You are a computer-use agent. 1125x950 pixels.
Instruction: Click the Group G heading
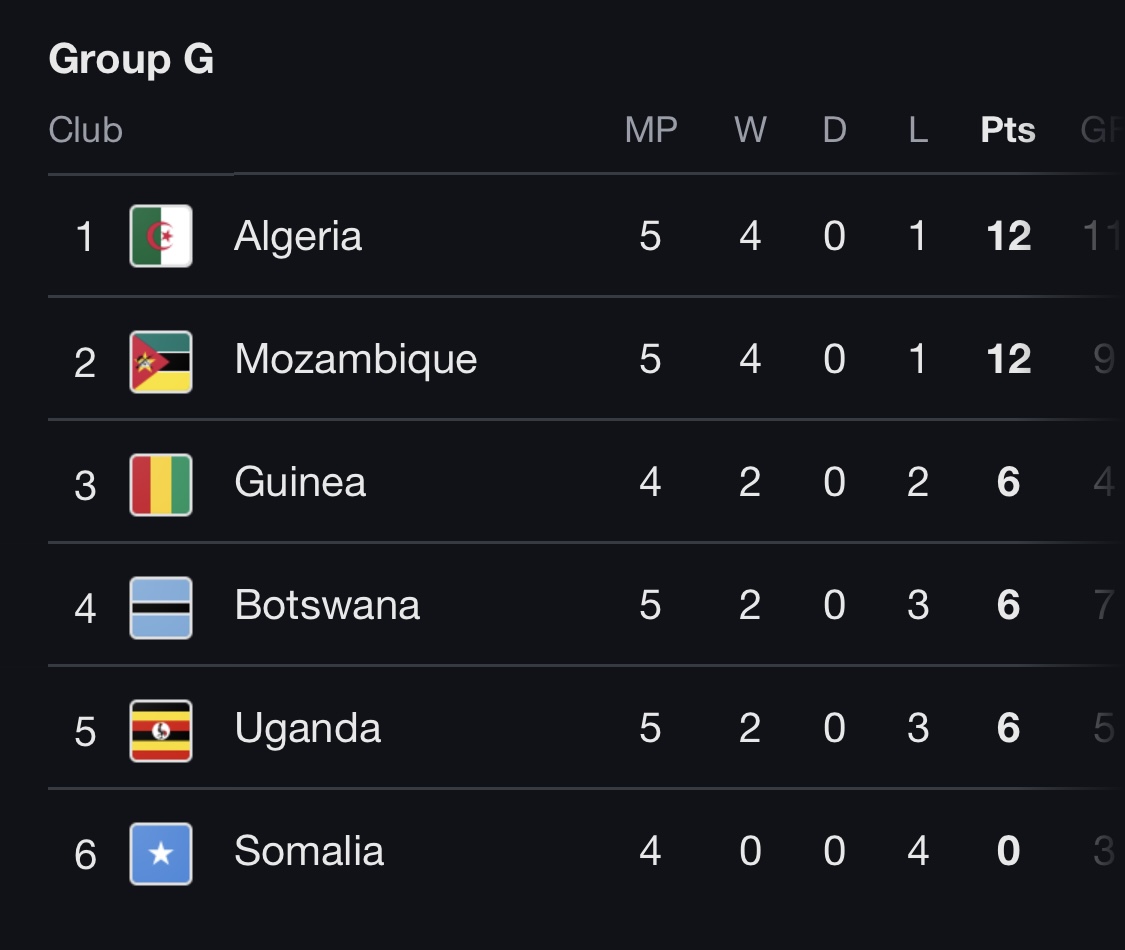click(131, 60)
